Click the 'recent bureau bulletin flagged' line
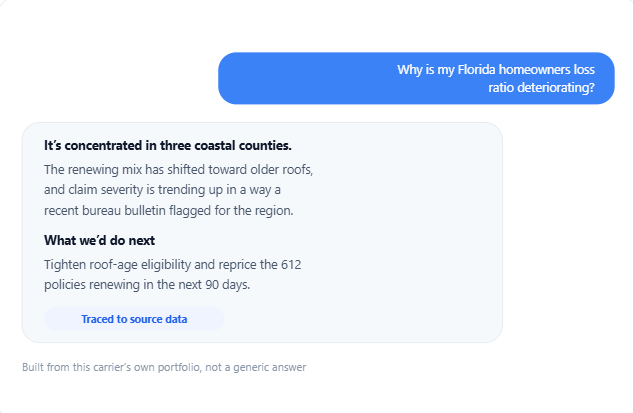 point(168,211)
